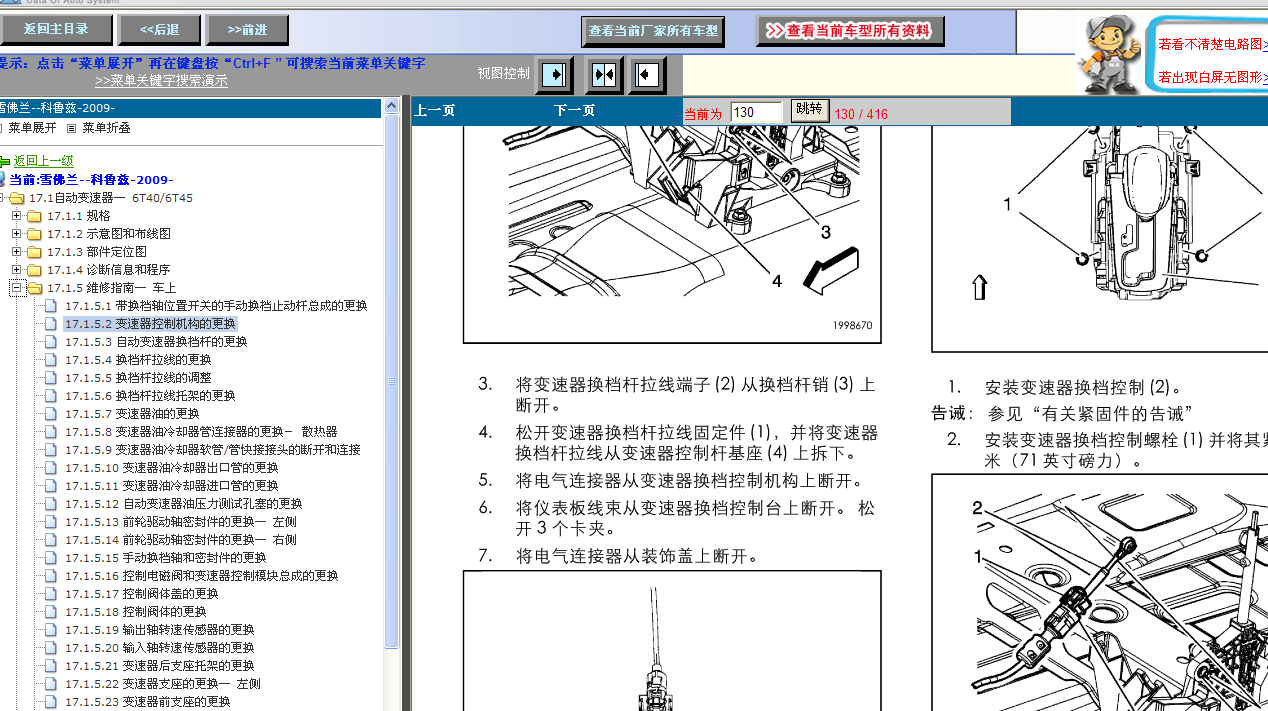
Task: Go to the next page with 下一页
Action: pos(574,111)
